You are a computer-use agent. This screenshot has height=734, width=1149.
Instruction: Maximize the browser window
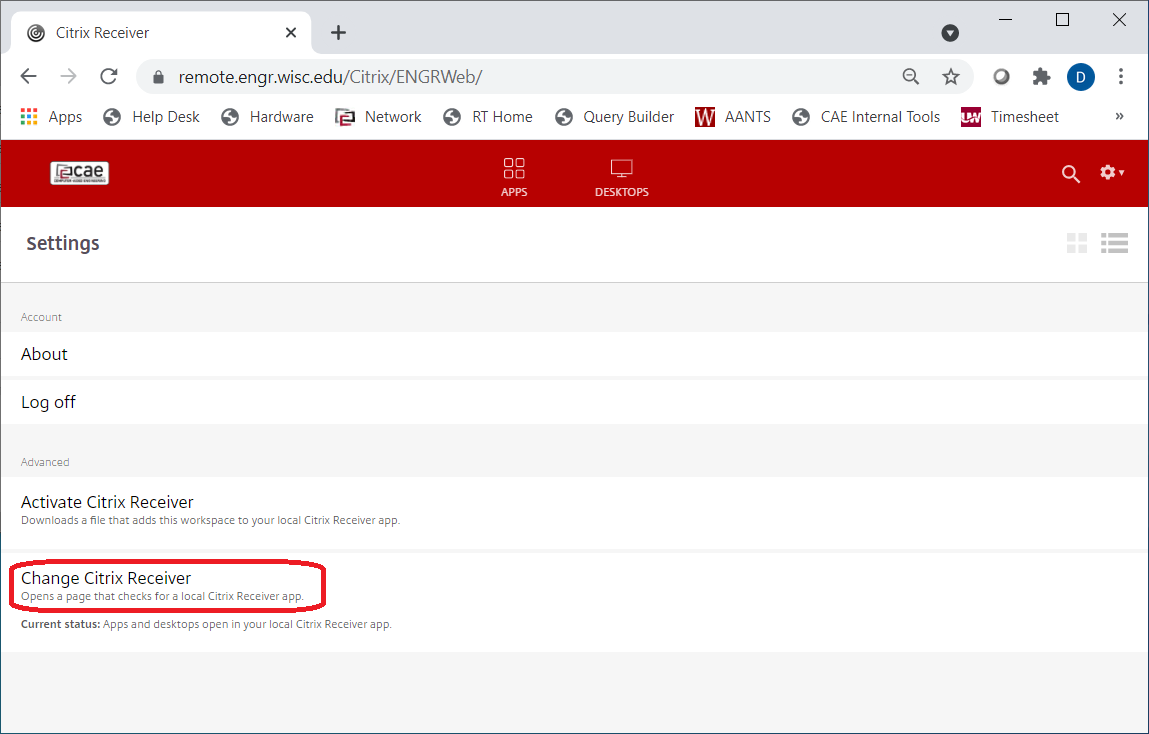[1062, 20]
